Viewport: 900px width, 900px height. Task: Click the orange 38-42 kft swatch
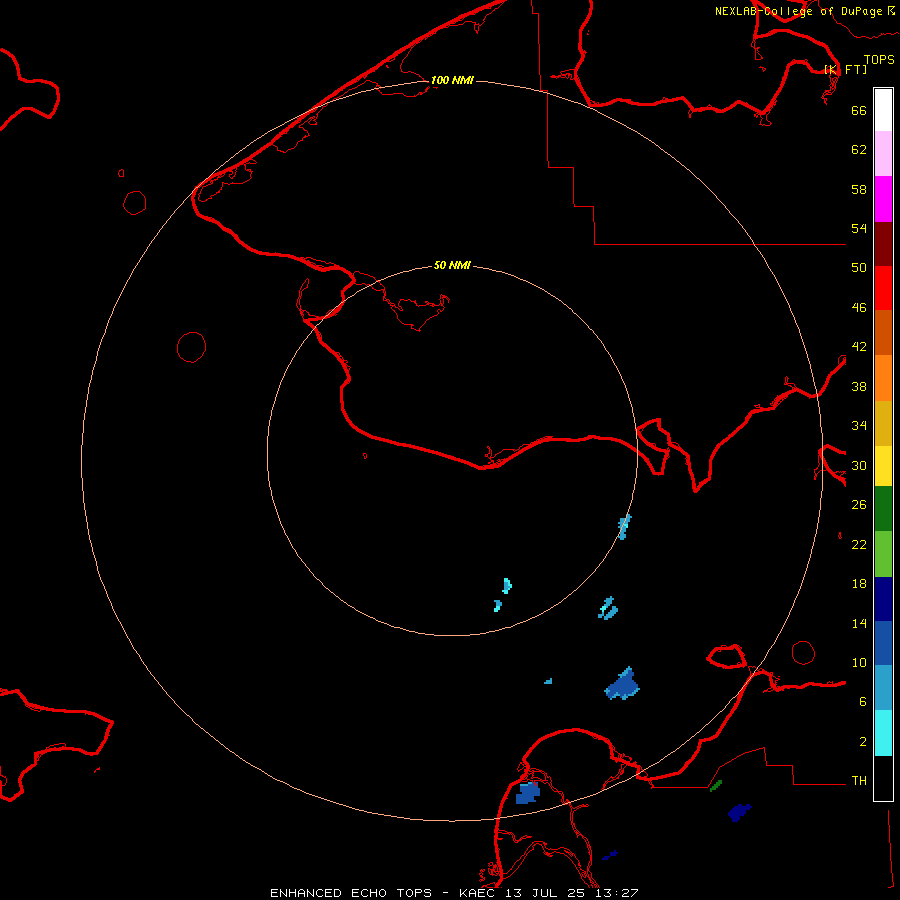pyautogui.click(x=883, y=378)
